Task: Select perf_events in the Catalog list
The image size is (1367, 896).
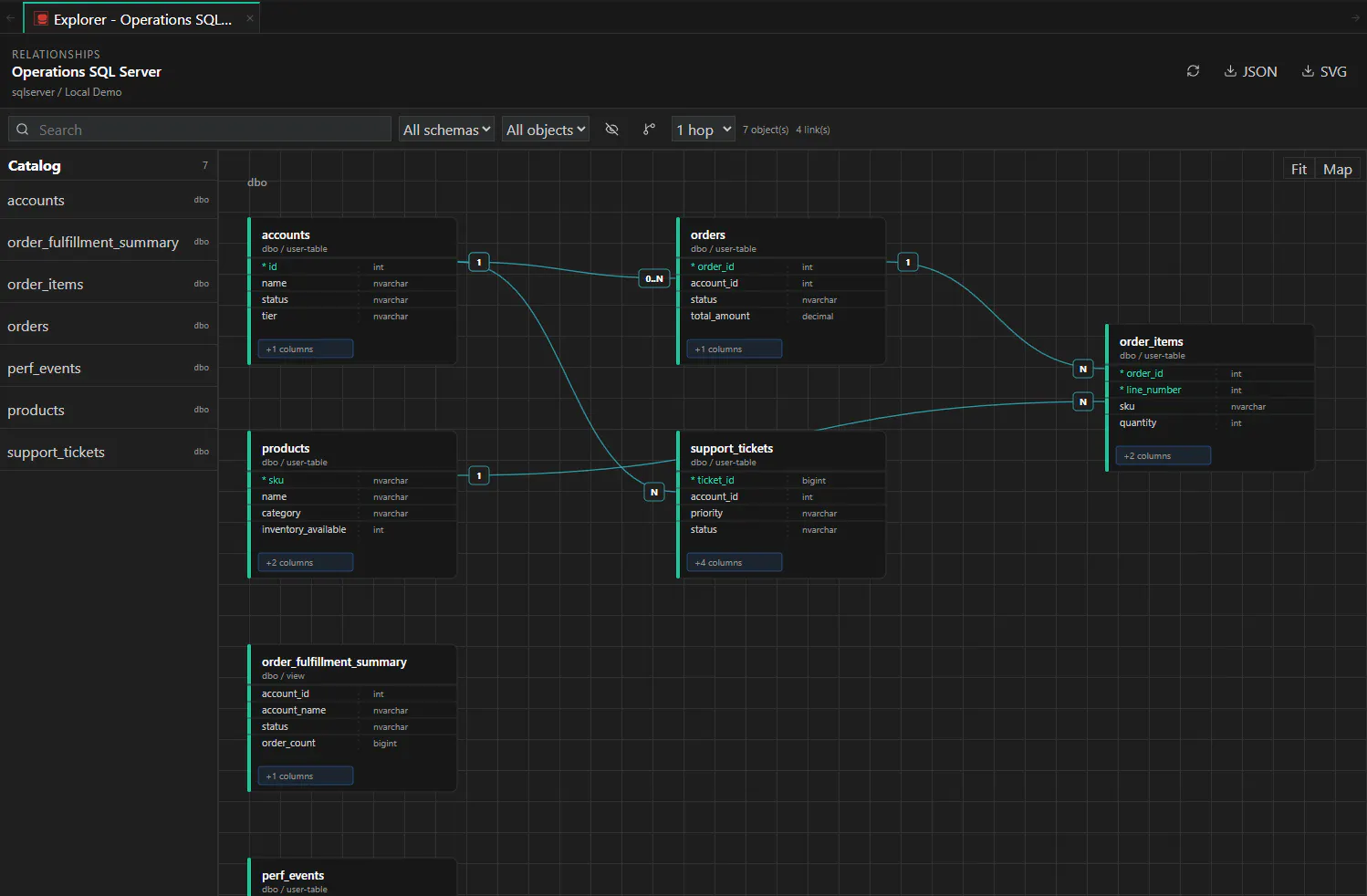Action: (109, 368)
